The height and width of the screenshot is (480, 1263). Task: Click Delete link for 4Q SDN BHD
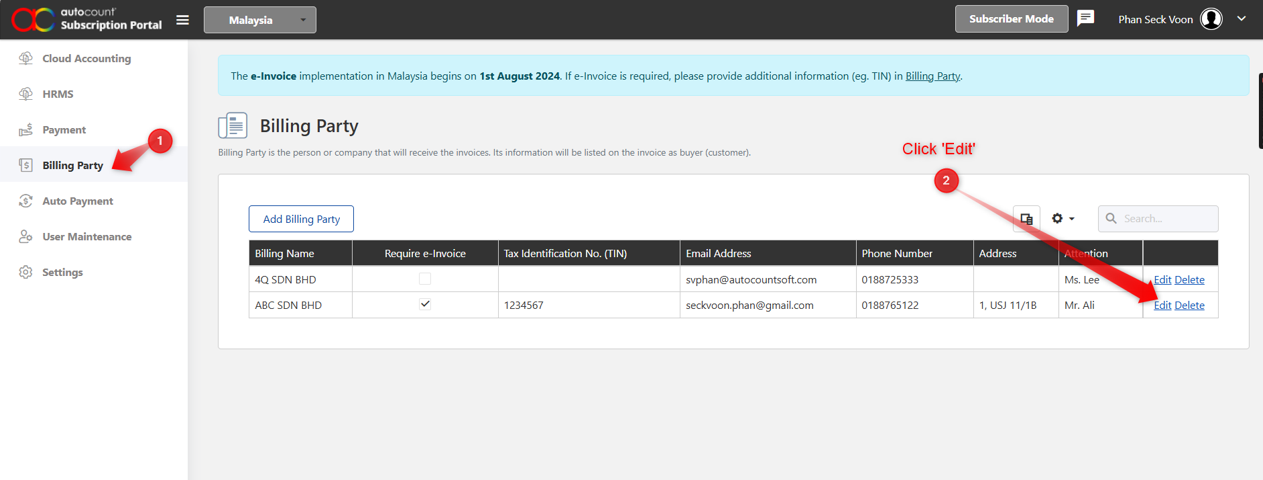click(x=1189, y=280)
